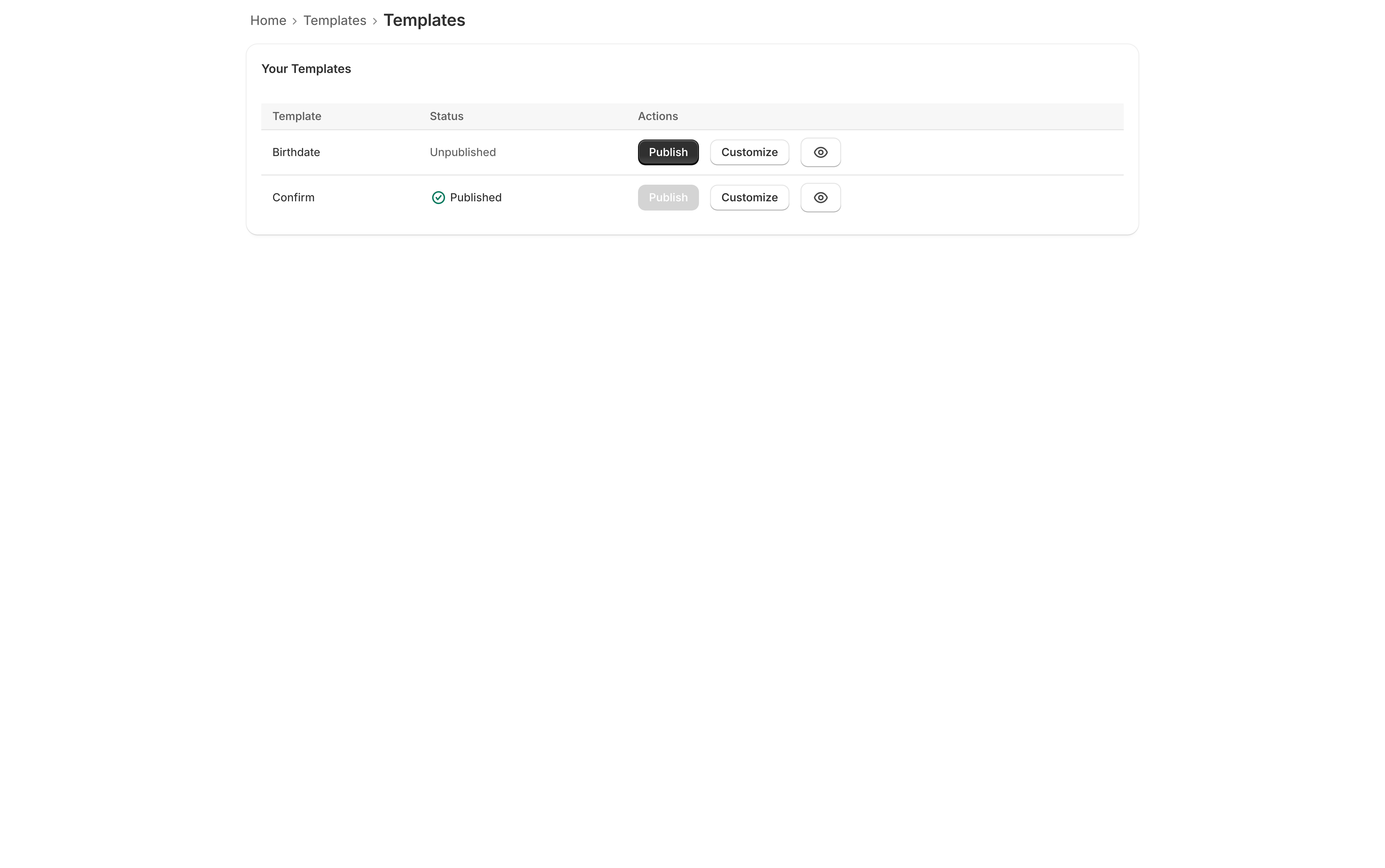1385x868 pixels.
Task: Click the Unpublished status text
Action: point(463,152)
